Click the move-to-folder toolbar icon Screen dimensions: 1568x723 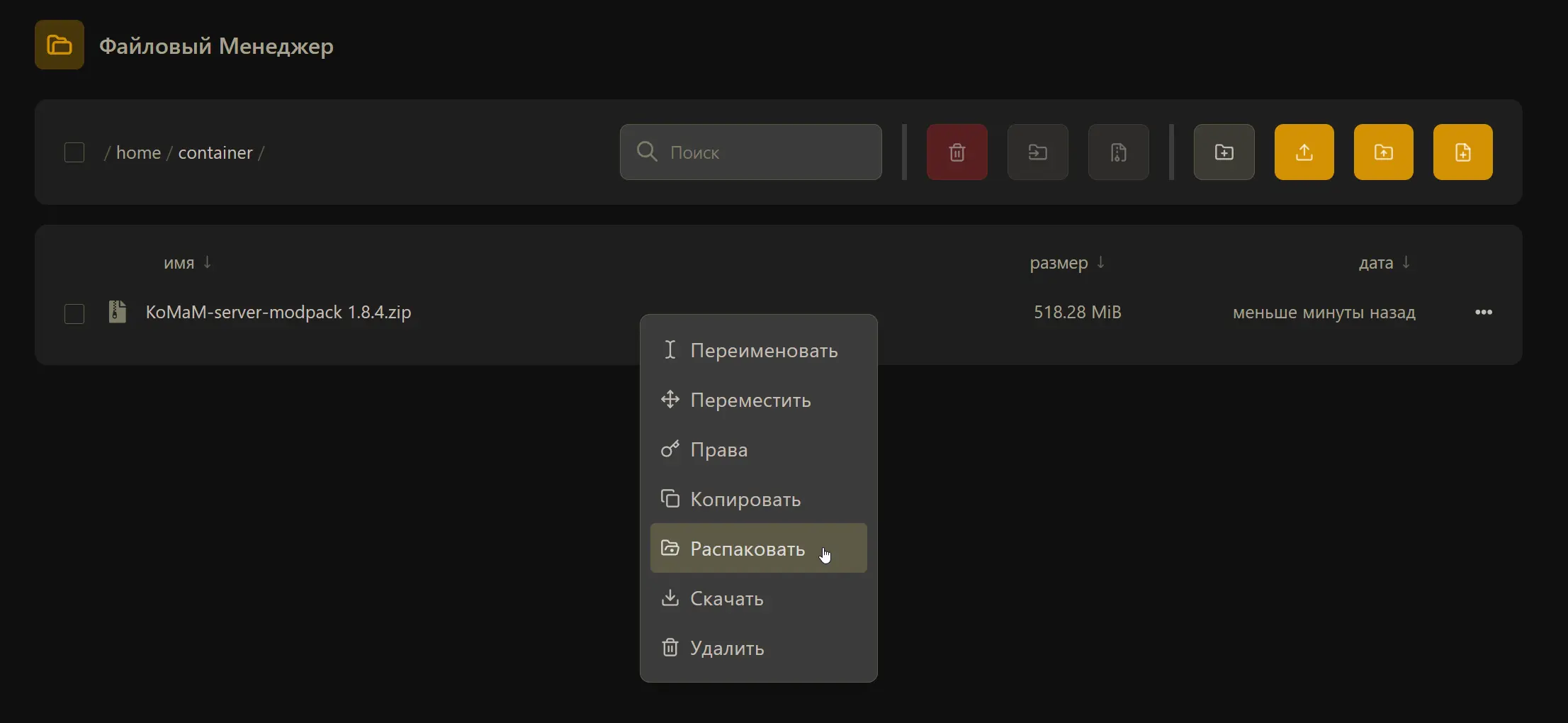[x=1037, y=152]
